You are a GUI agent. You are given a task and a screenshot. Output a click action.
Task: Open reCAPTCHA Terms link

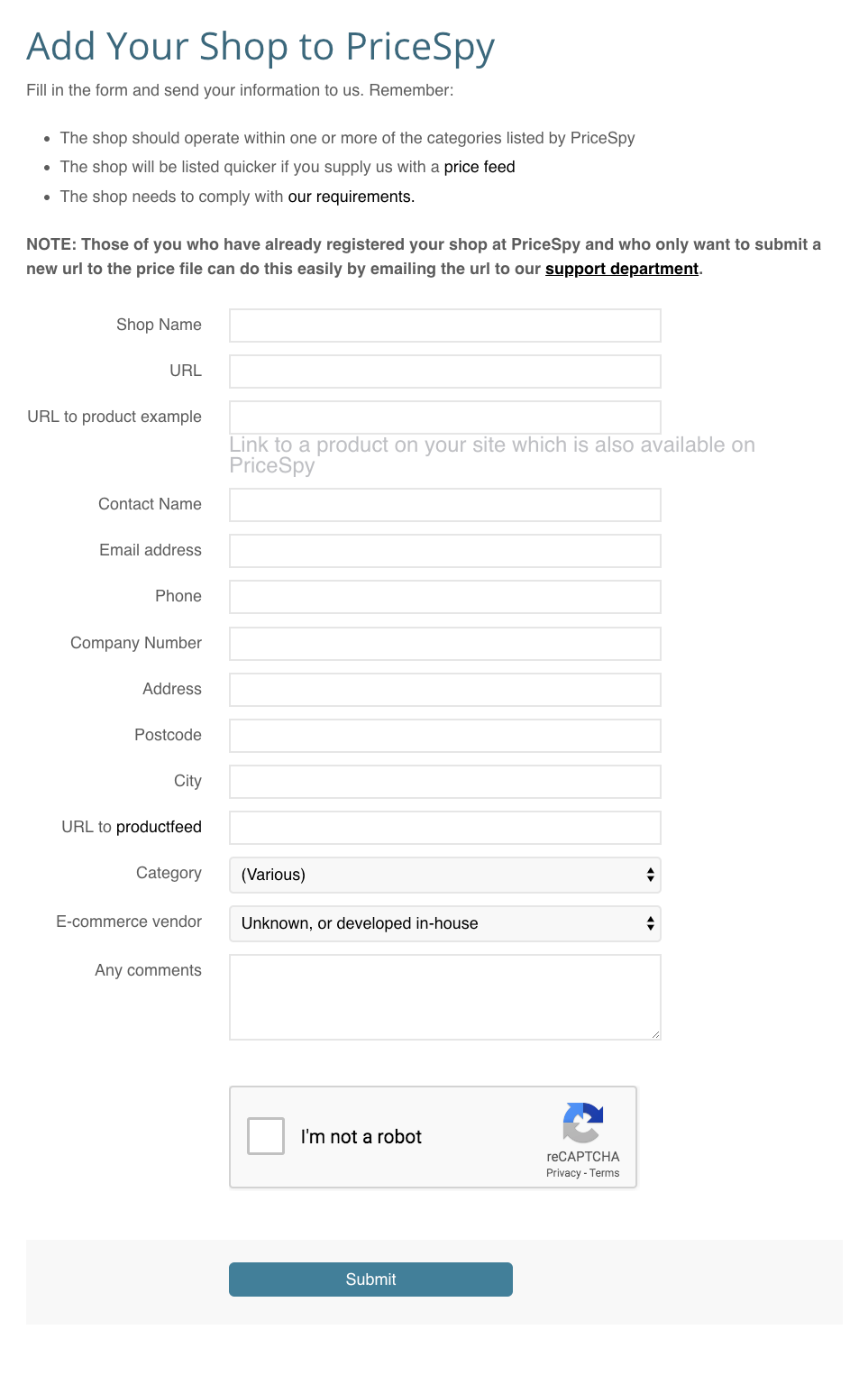click(604, 1173)
